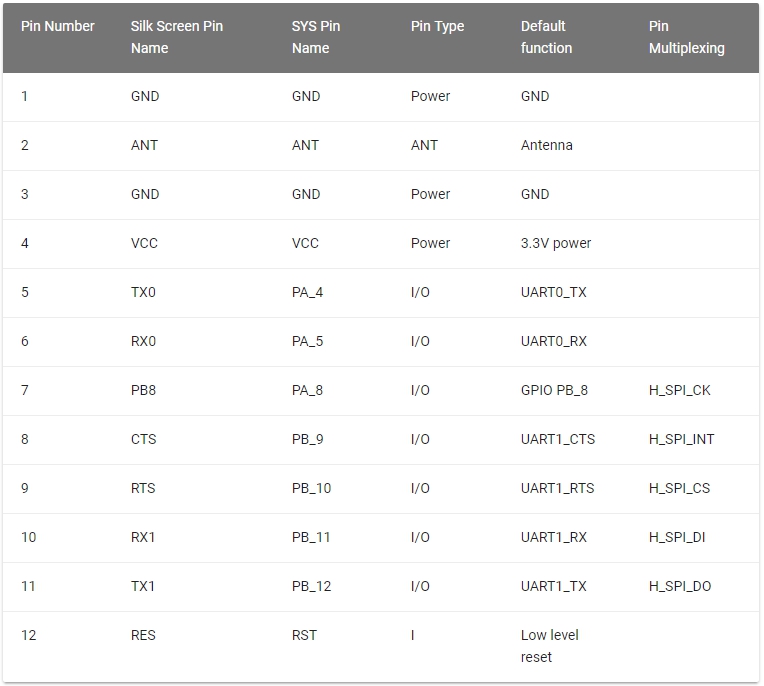This screenshot has height=686, width=764.
Task: Select the Antenna default function cell
Action: click(x=547, y=145)
